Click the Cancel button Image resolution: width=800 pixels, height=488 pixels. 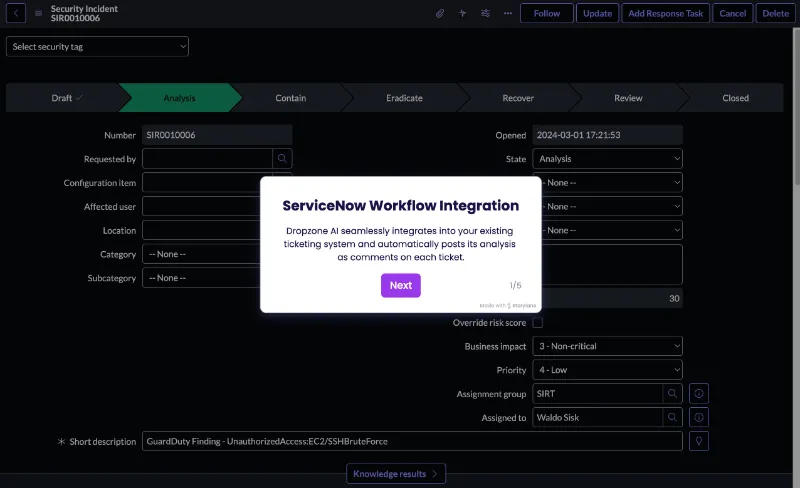coord(733,13)
